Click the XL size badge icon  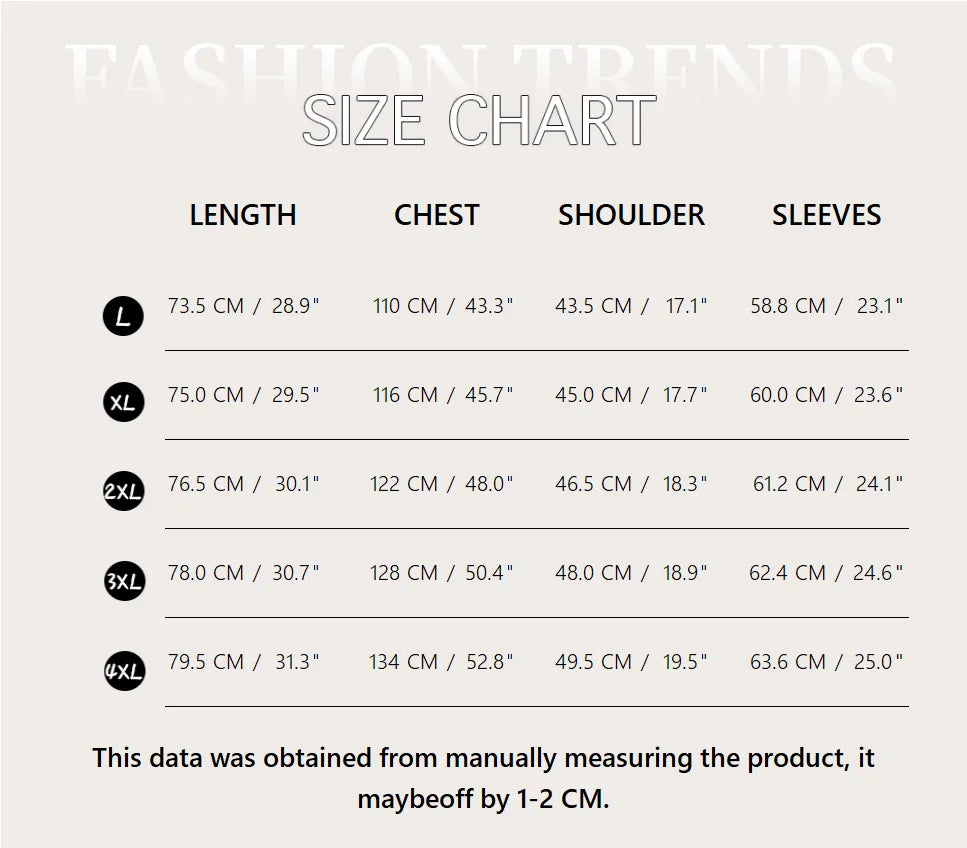tap(123, 403)
